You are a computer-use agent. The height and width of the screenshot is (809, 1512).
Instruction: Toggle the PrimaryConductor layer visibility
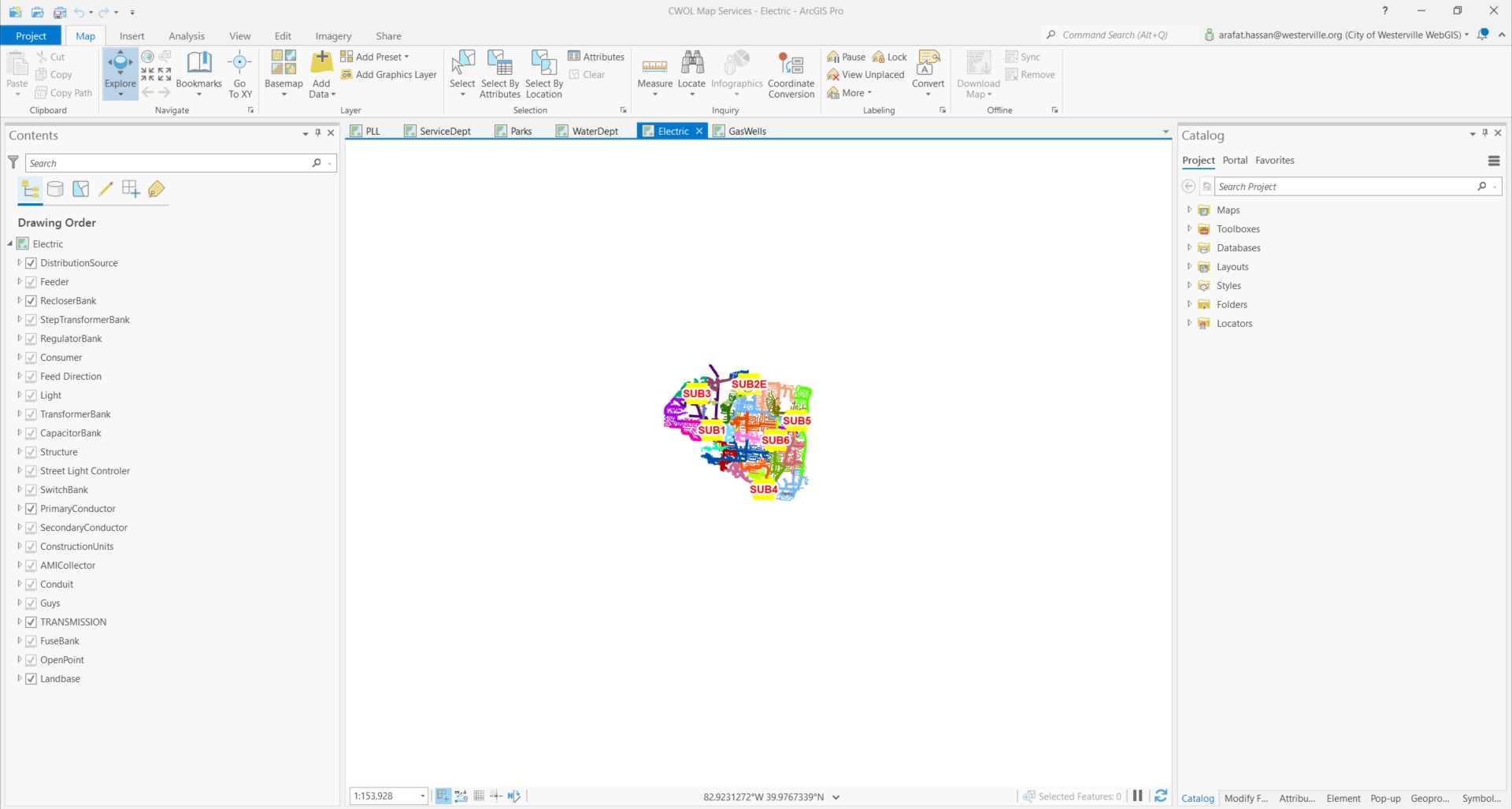pyautogui.click(x=31, y=509)
